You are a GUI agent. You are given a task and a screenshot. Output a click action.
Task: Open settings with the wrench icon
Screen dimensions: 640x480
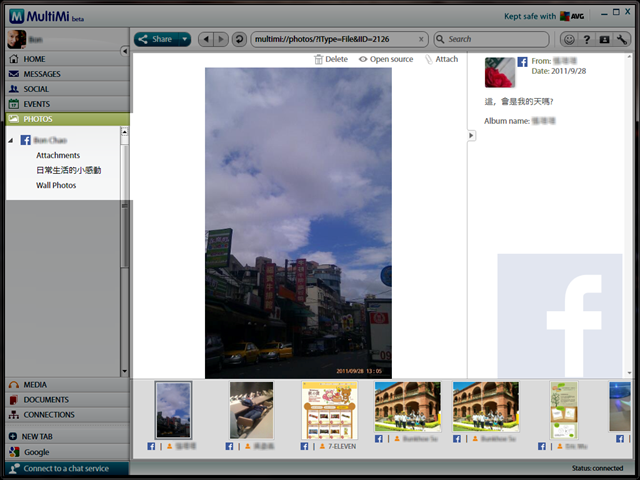pos(622,39)
